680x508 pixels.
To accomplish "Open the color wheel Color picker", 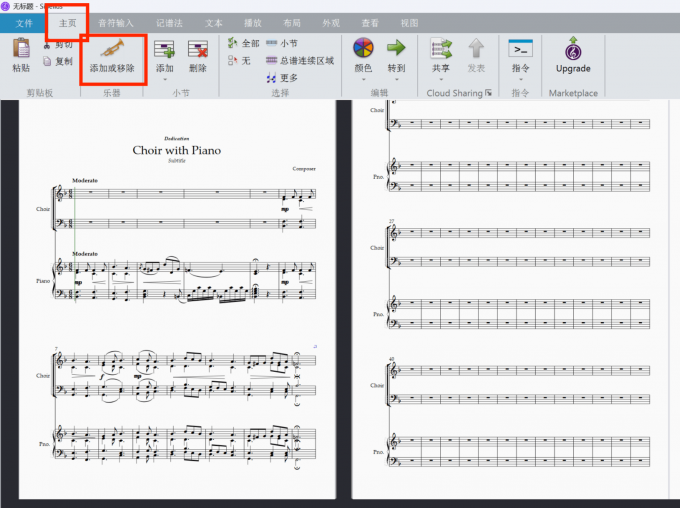I will point(364,48).
